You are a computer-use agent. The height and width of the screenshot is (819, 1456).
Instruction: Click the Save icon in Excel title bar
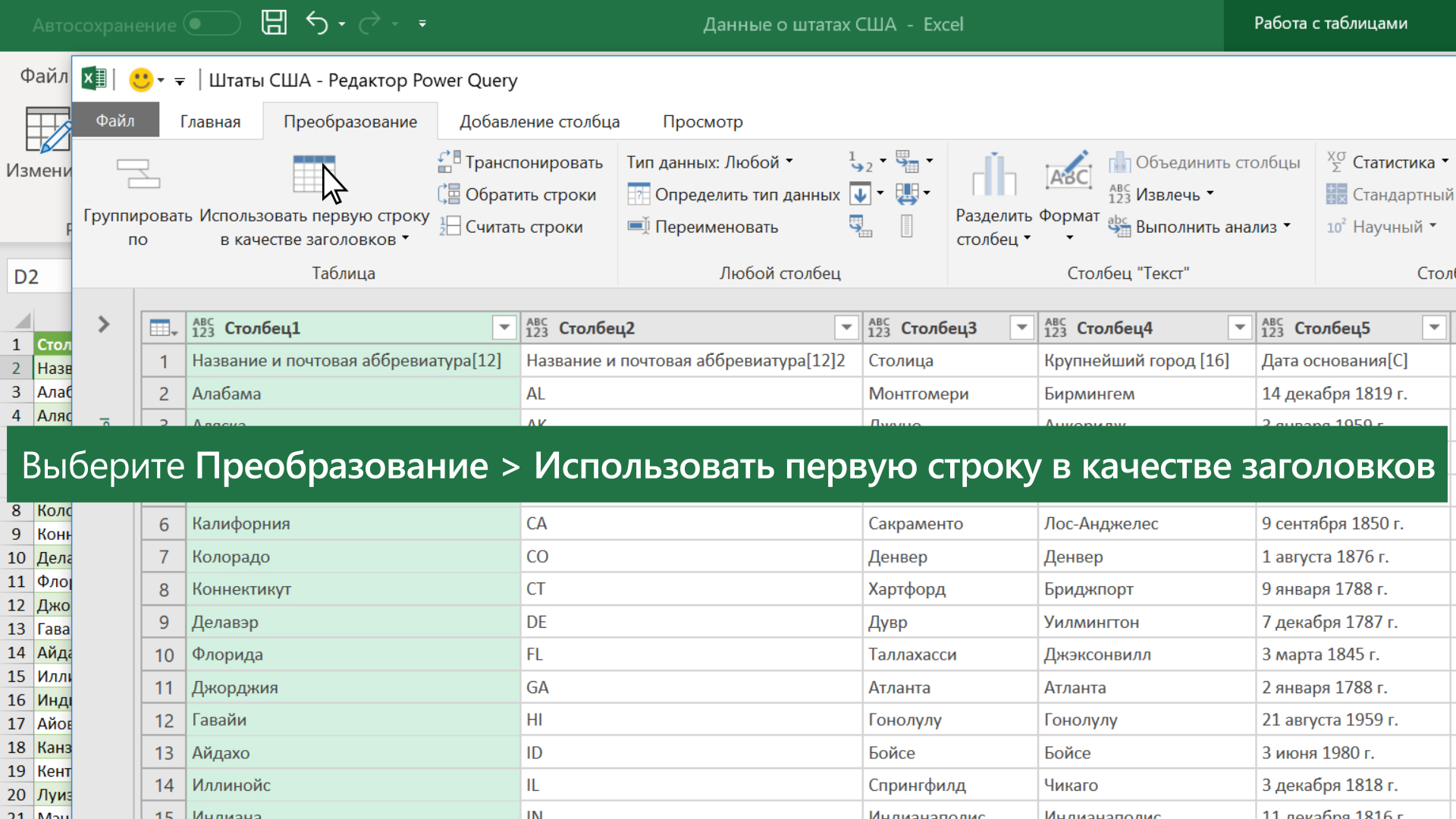click(x=274, y=23)
